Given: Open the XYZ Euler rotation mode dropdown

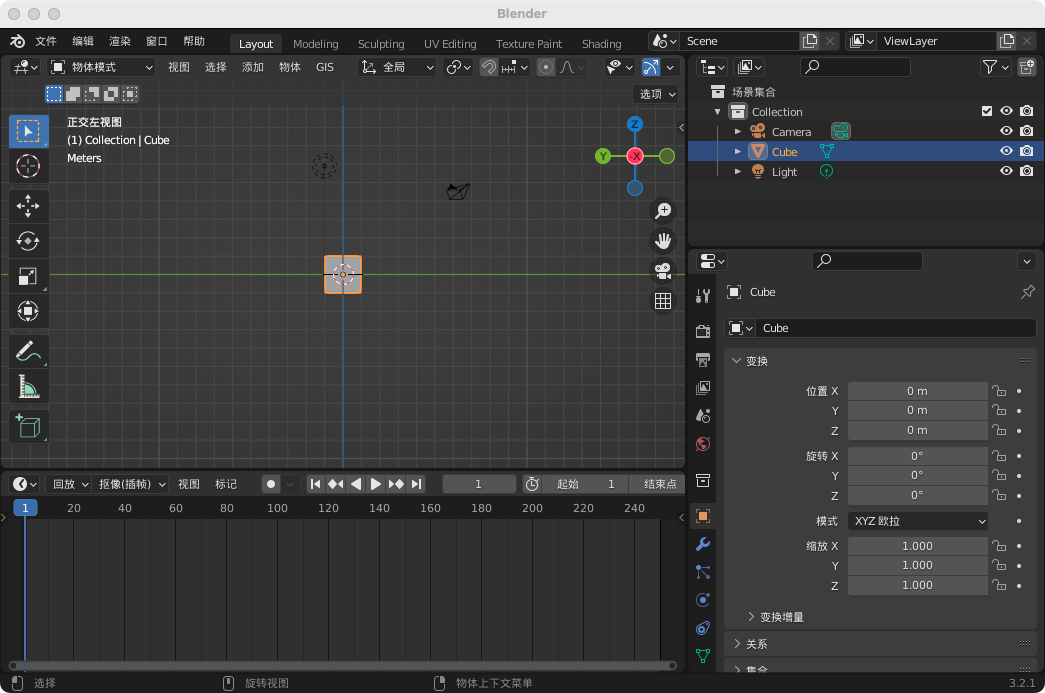Looking at the screenshot, I should click(x=918, y=521).
